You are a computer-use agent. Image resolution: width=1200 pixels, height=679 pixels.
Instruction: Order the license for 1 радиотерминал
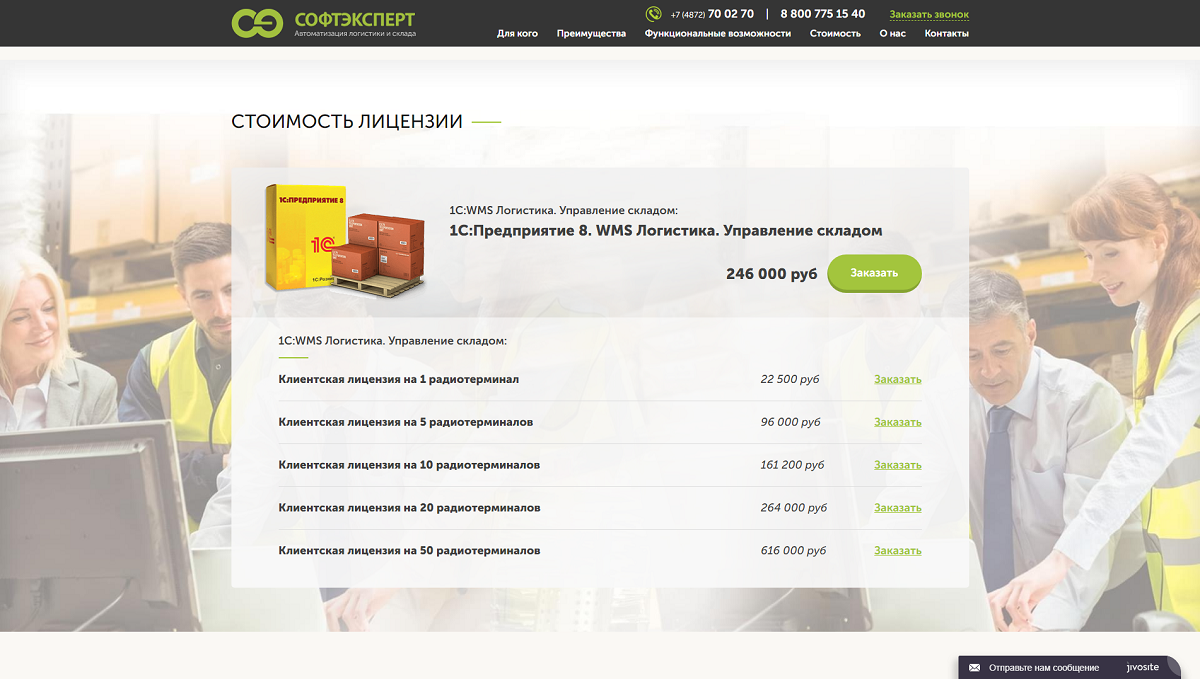[x=897, y=380]
